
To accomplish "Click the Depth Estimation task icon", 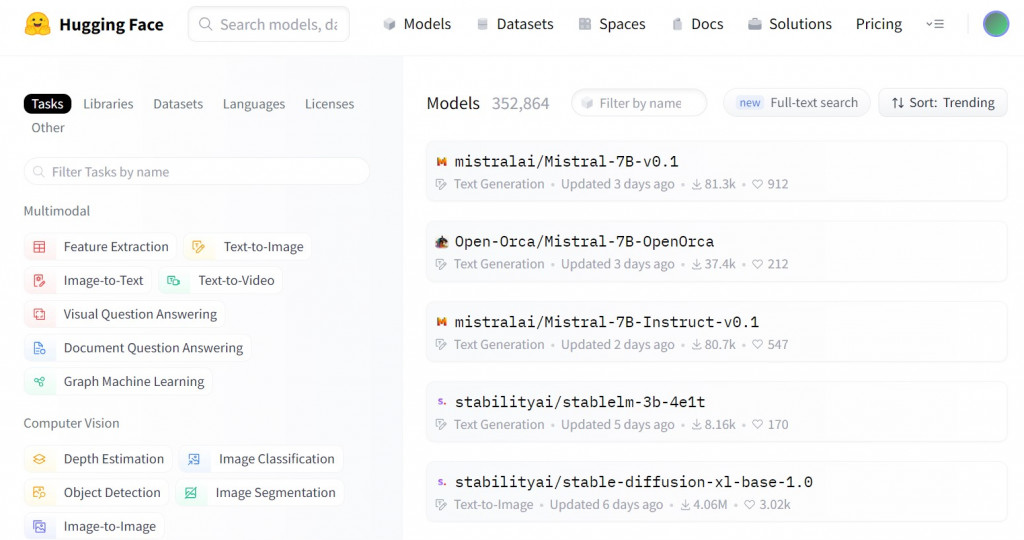I will point(39,459).
